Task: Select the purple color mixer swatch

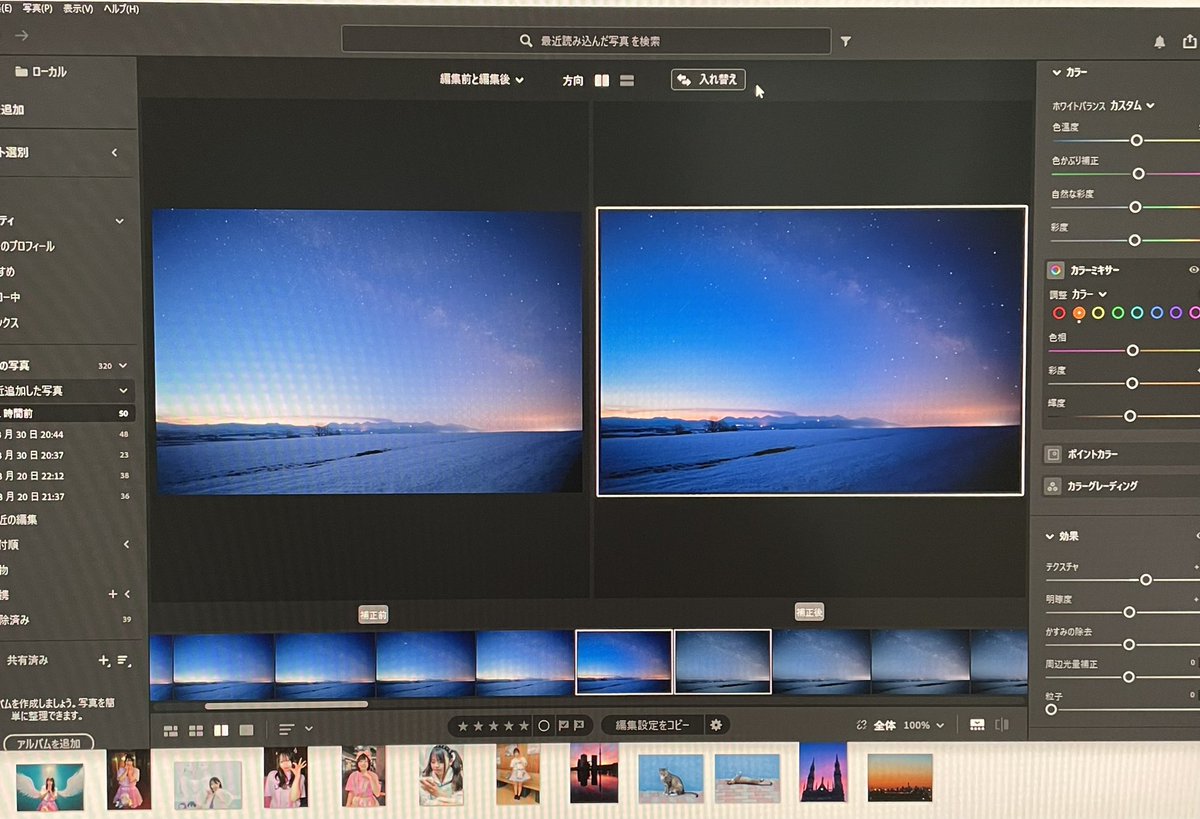Action: pyautogui.click(x=1176, y=313)
